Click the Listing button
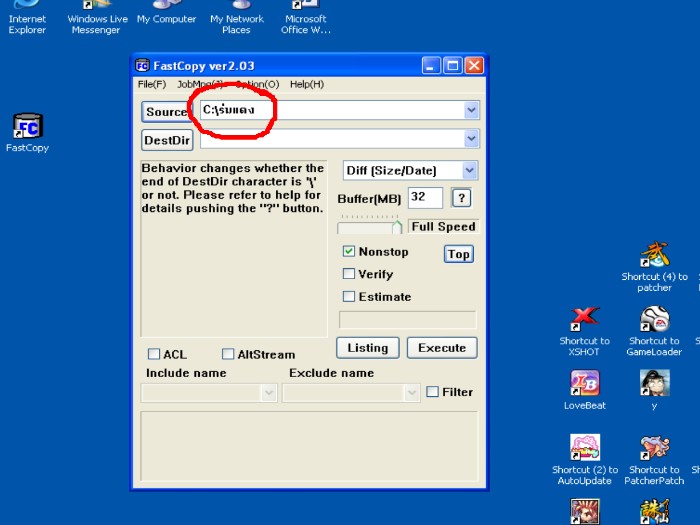700x525 pixels. [x=368, y=348]
